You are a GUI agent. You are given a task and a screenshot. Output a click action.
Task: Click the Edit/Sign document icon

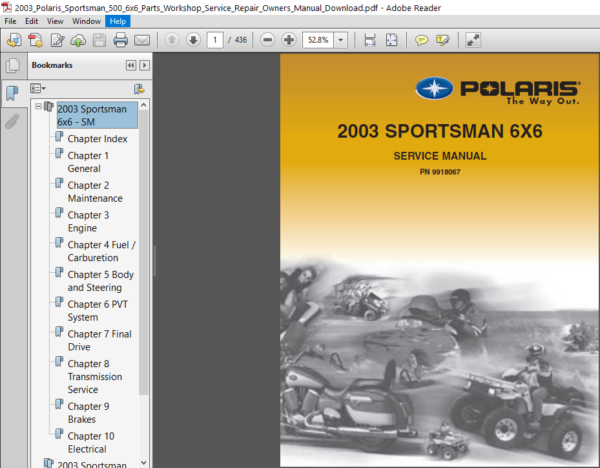click(x=57, y=40)
